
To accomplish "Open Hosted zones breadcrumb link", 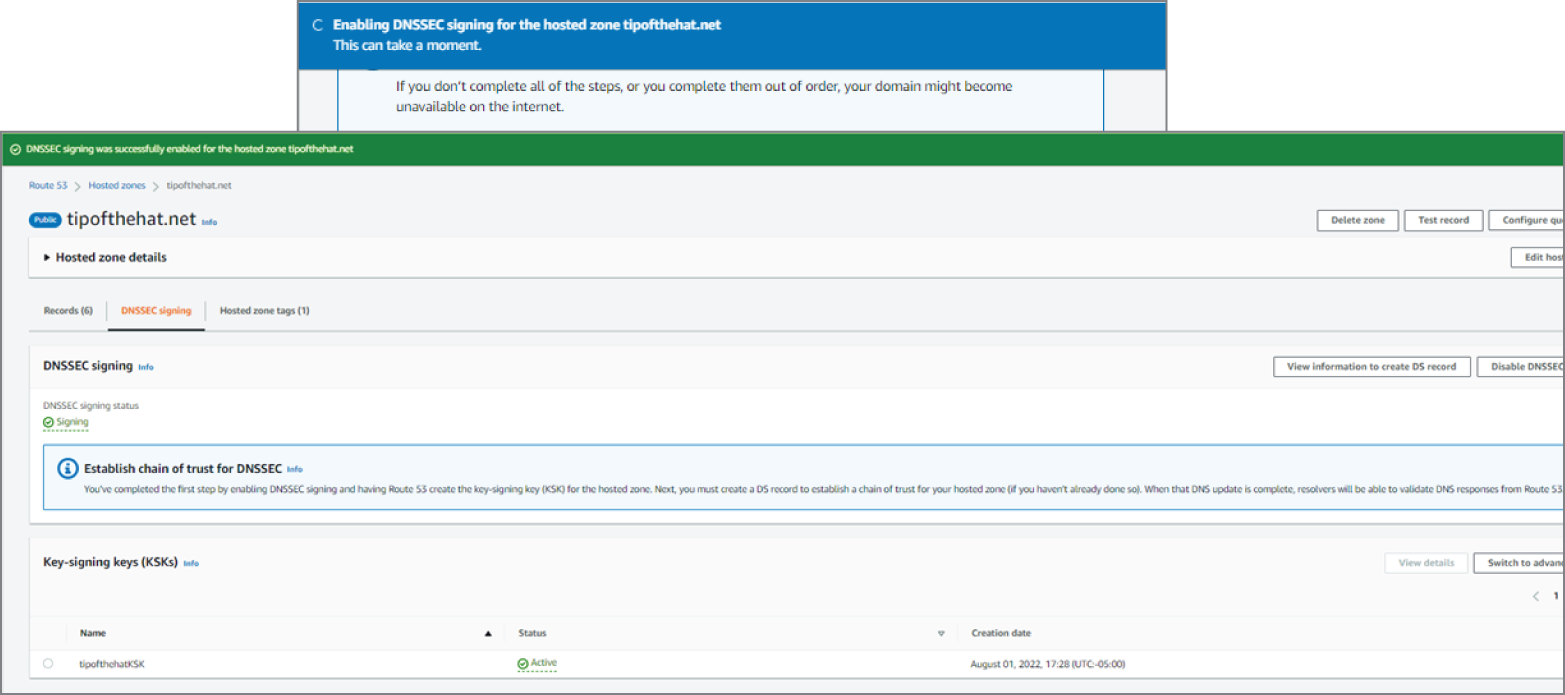I will pos(117,186).
